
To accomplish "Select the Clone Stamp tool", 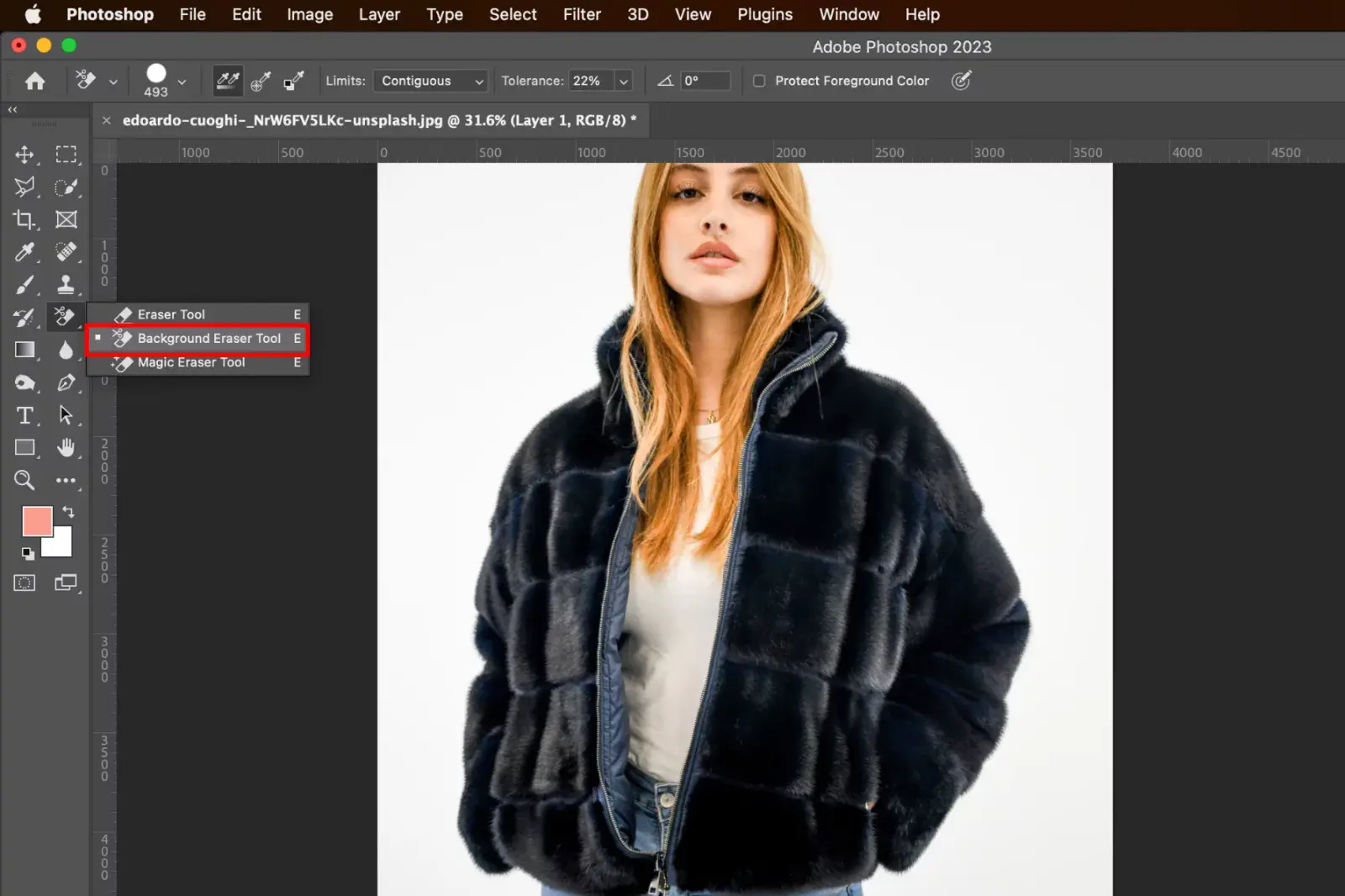I will (x=66, y=285).
